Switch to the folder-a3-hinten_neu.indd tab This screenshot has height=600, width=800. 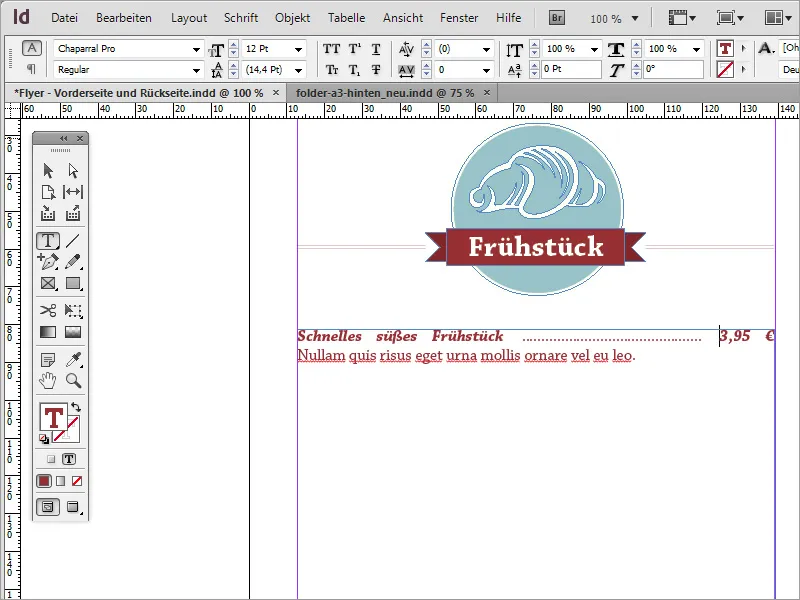click(381, 90)
